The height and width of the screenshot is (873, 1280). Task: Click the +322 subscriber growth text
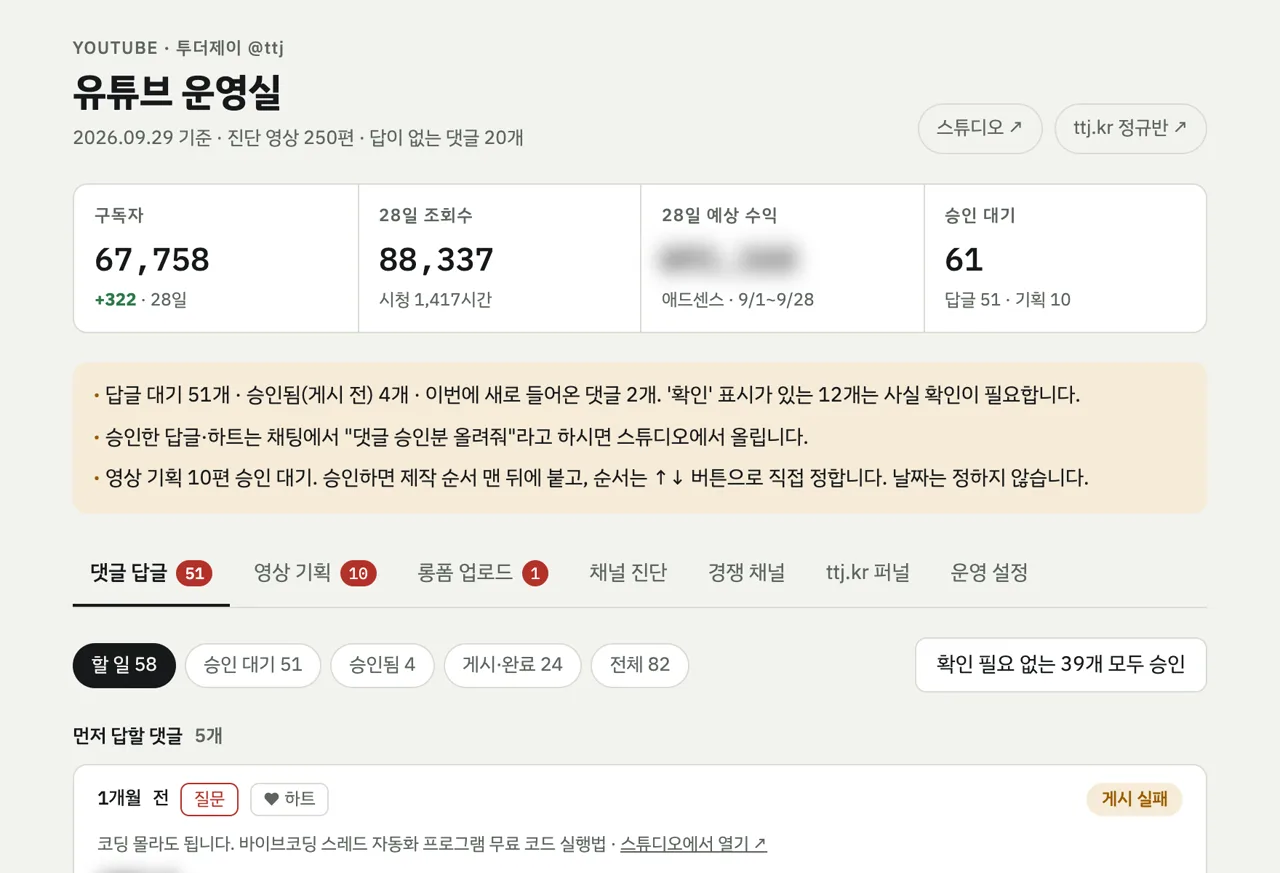[115, 300]
